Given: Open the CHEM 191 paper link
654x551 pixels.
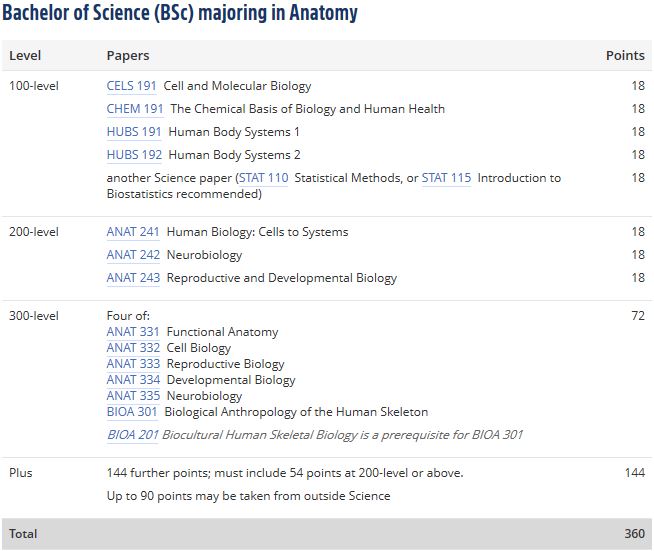Looking at the screenshot, I should point(135,108).
